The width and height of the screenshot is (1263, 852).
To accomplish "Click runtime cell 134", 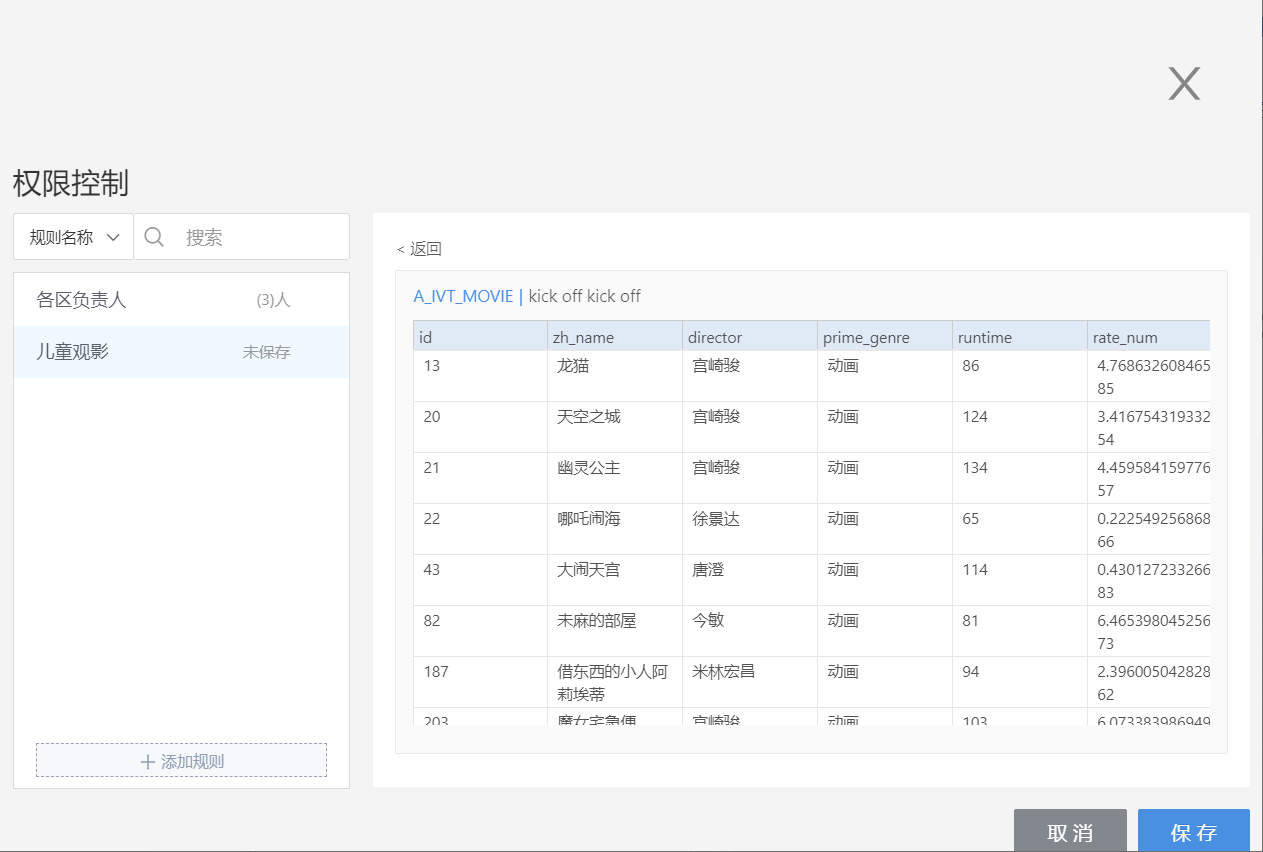I will [x=1020, y=479].
